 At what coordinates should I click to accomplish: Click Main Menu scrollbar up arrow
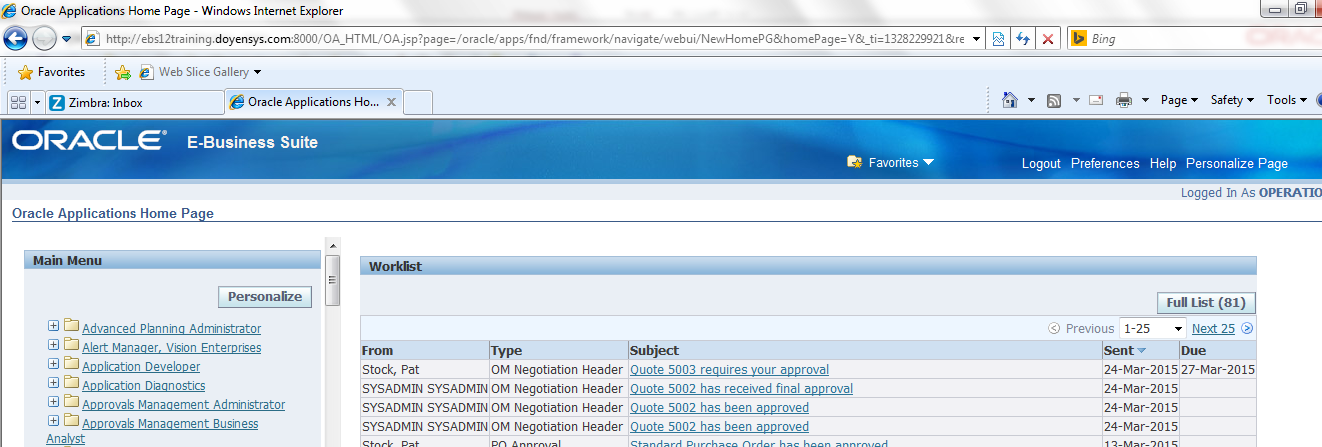point(334,245)
